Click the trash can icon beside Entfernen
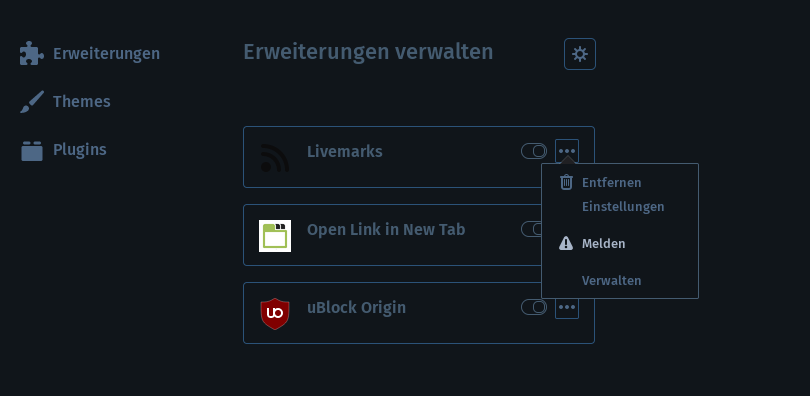This screenshot has height=396, width=810. point(566,182)
